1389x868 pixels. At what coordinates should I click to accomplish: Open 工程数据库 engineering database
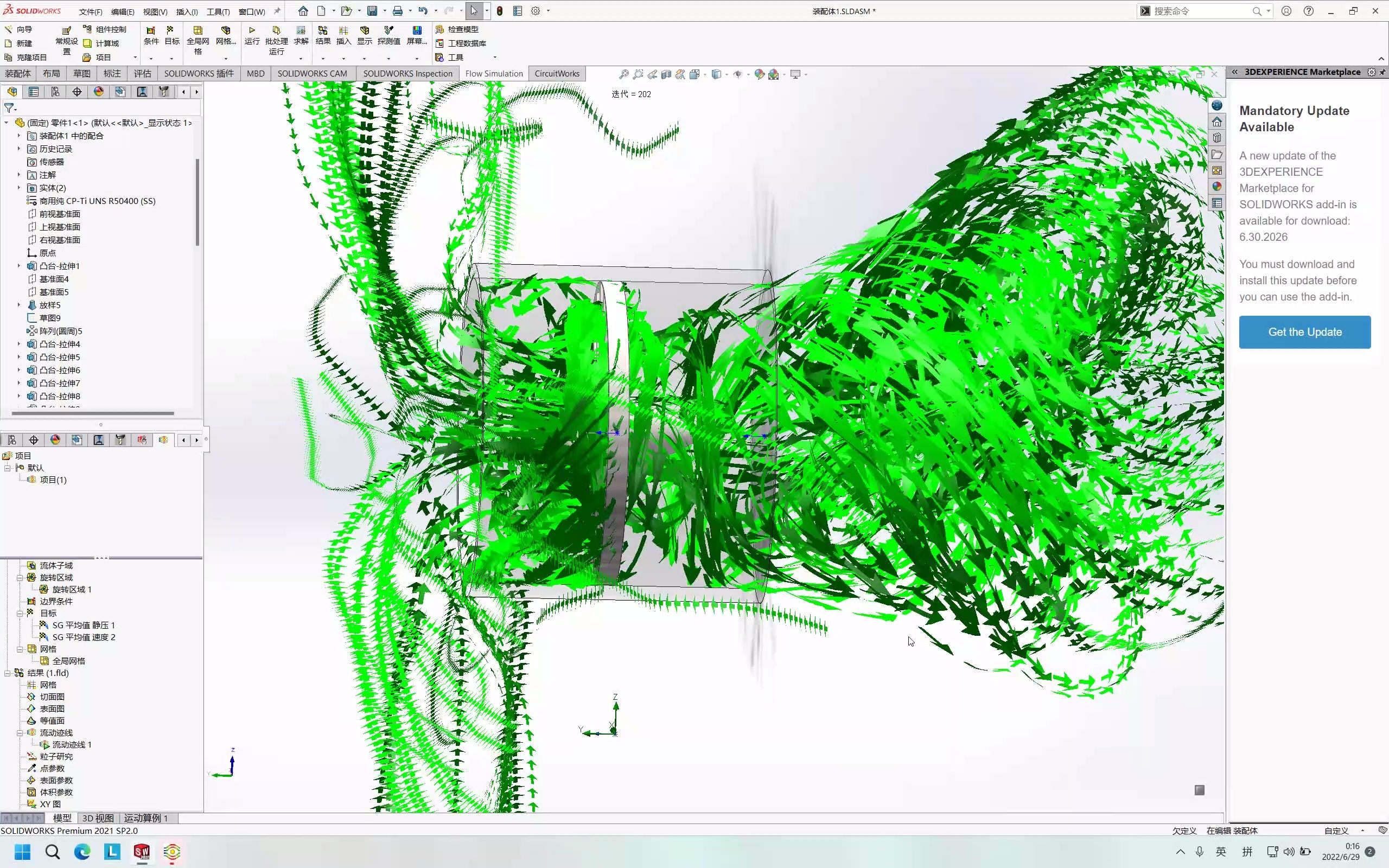[466, 43]
